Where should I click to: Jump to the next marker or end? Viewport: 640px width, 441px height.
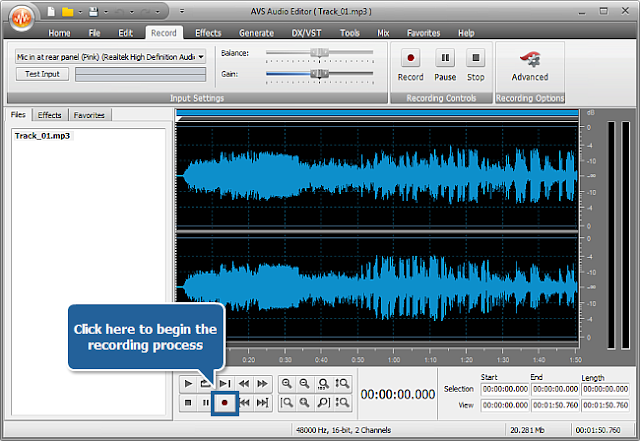click(262, 403)
